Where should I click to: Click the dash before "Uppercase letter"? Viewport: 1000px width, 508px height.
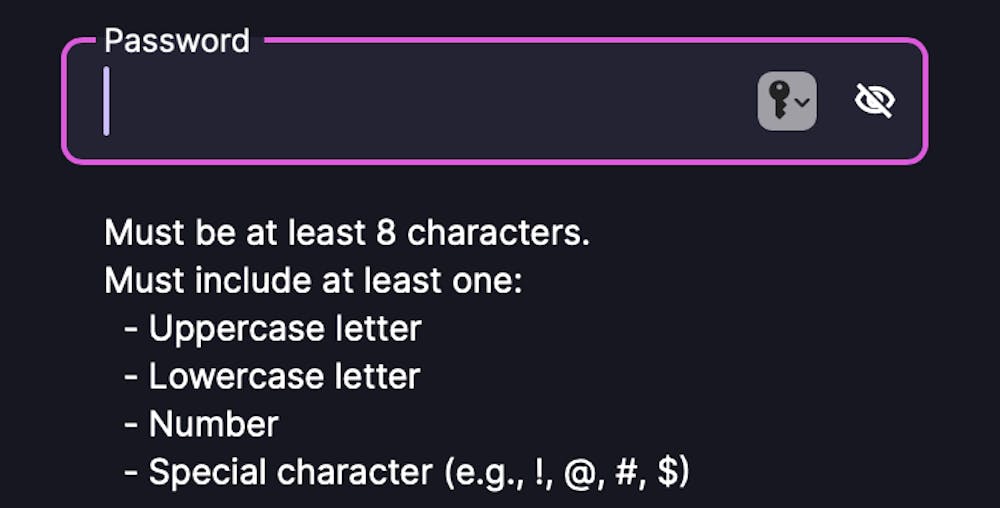[131, 330]
